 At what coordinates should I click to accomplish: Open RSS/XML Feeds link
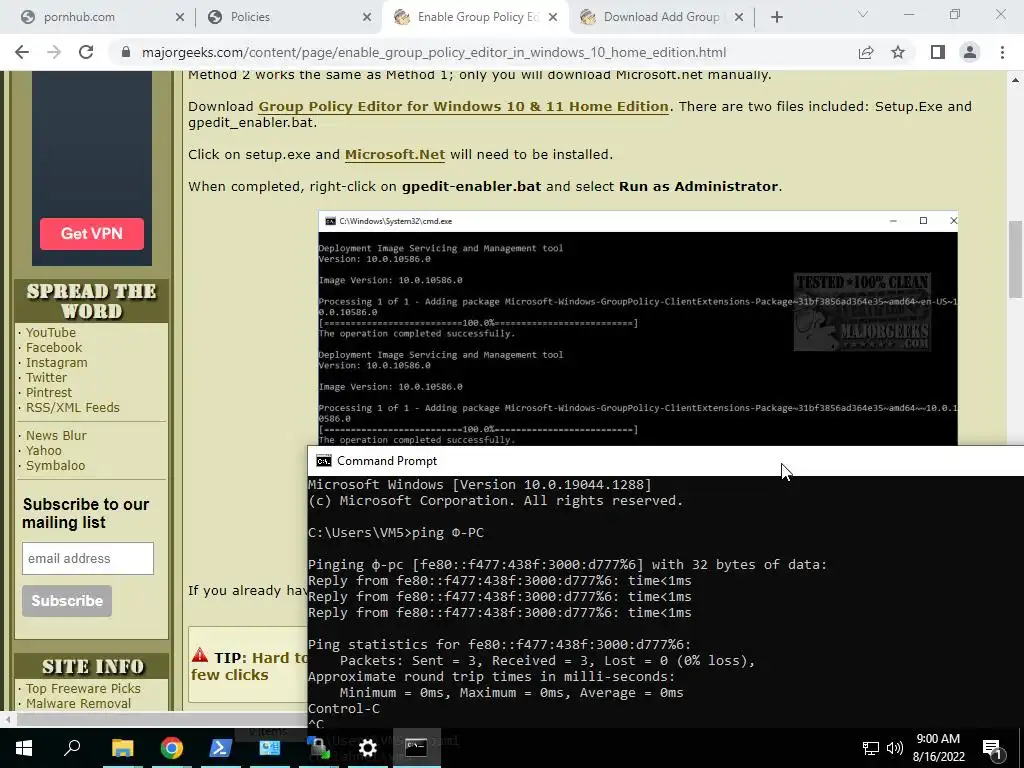72,408
